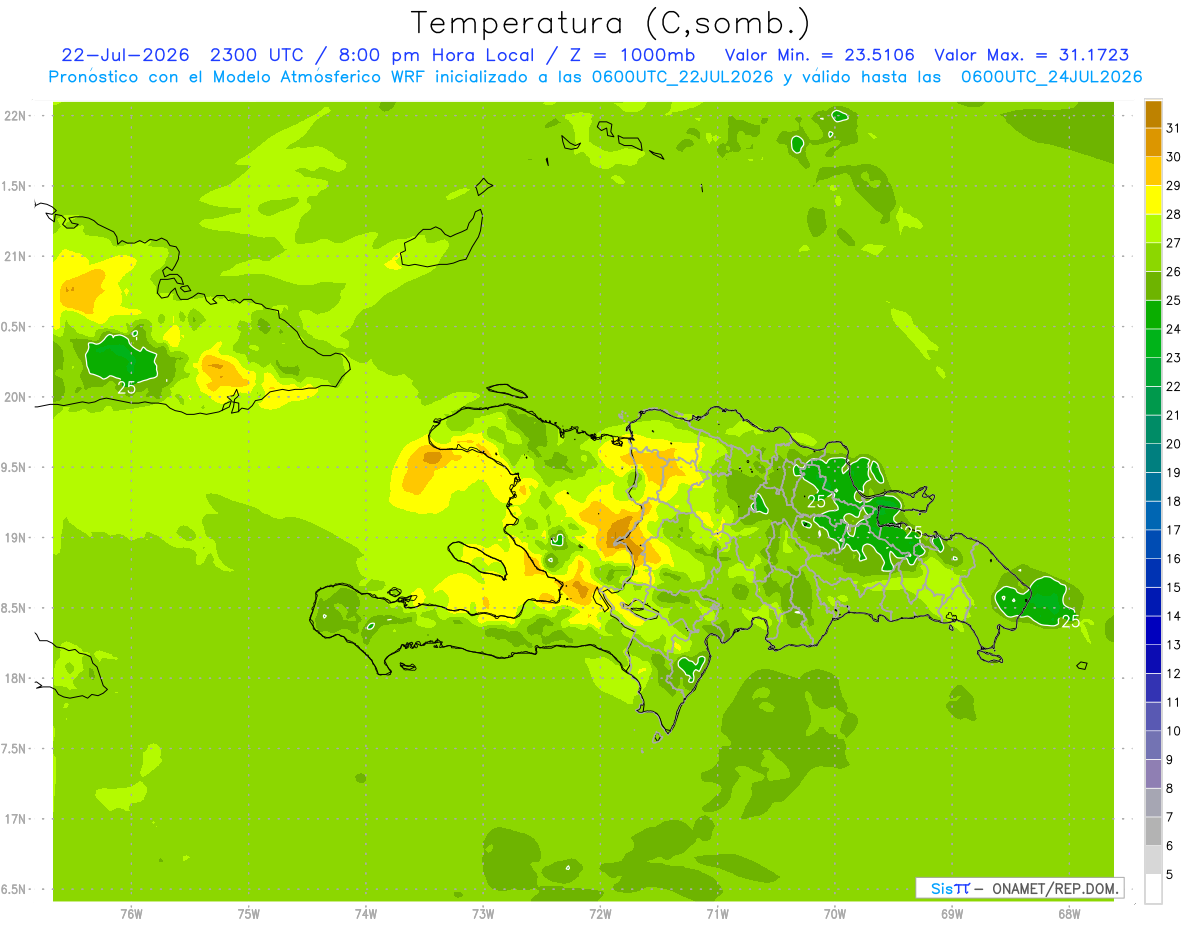Click the "Temperatura (C,somb.)" map title

[610, 23]
